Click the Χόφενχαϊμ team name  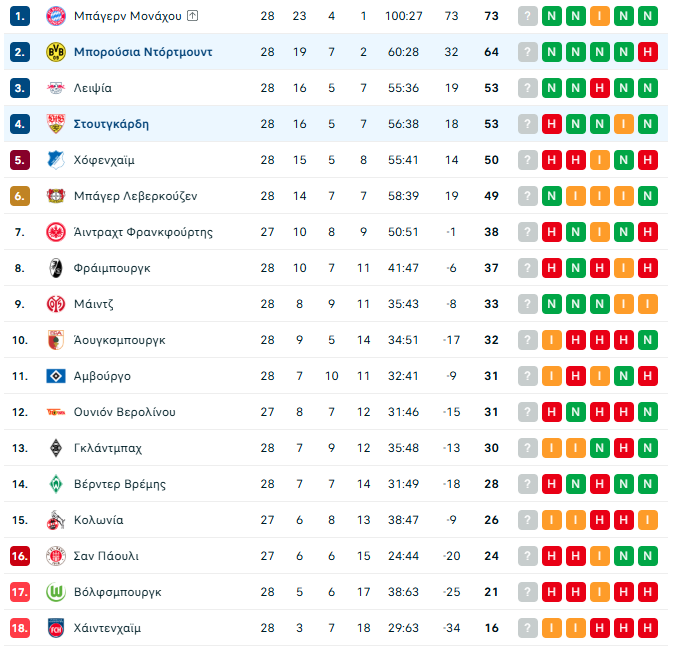pos(104,160)
